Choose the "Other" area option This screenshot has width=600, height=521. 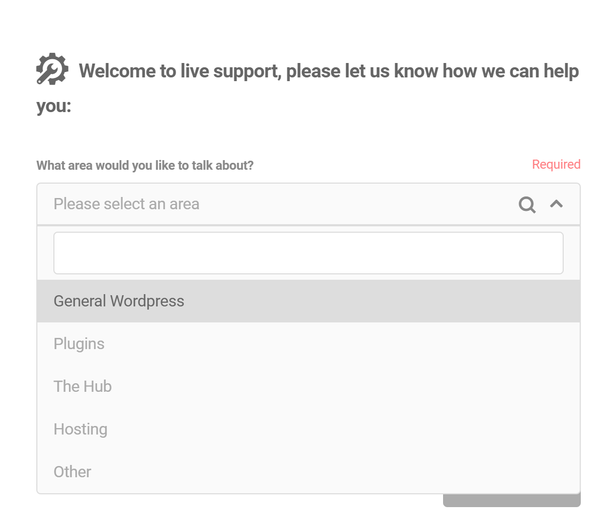click(72, 472)
